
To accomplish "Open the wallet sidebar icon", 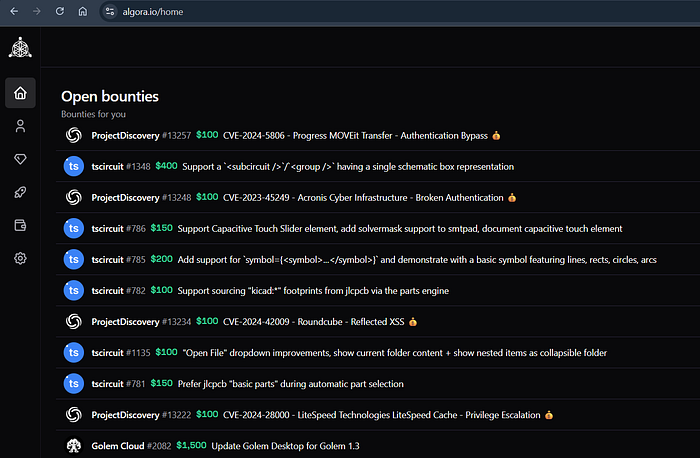I will click(20, 225).
